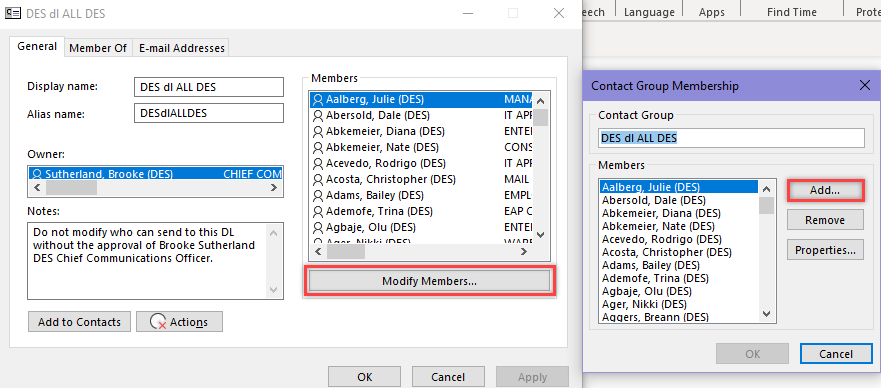Click the contact card icon in title bar
Image resolution: width=881 pixels, height=388 pixels.
(x=12, y=13)
